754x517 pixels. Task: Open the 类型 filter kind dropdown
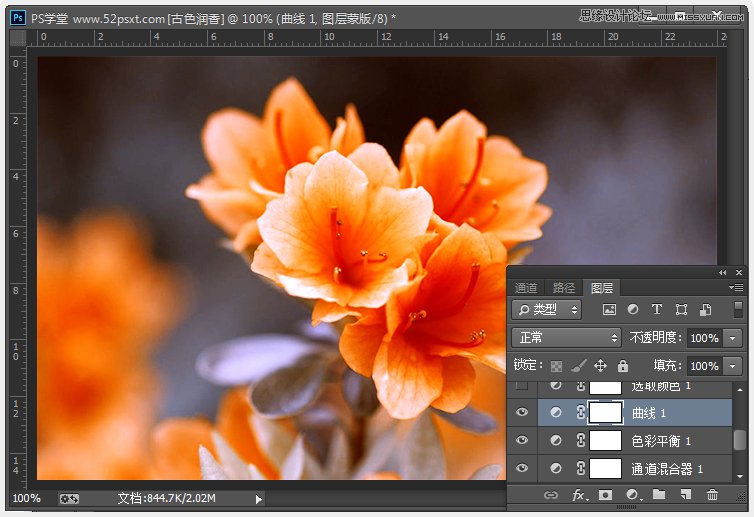pos(547,310)
